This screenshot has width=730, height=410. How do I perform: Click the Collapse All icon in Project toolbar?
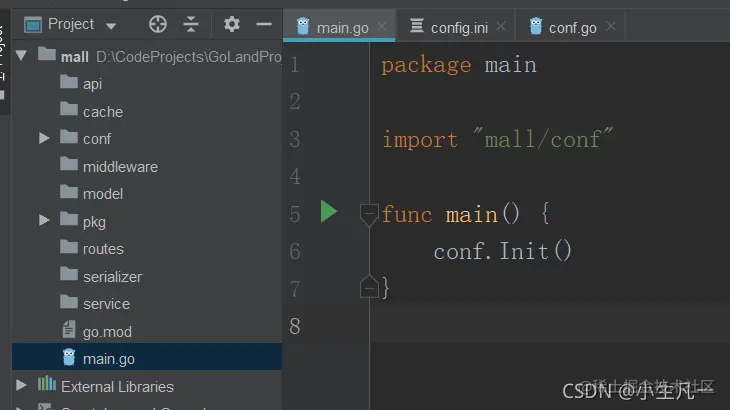(x=191, y=24)
